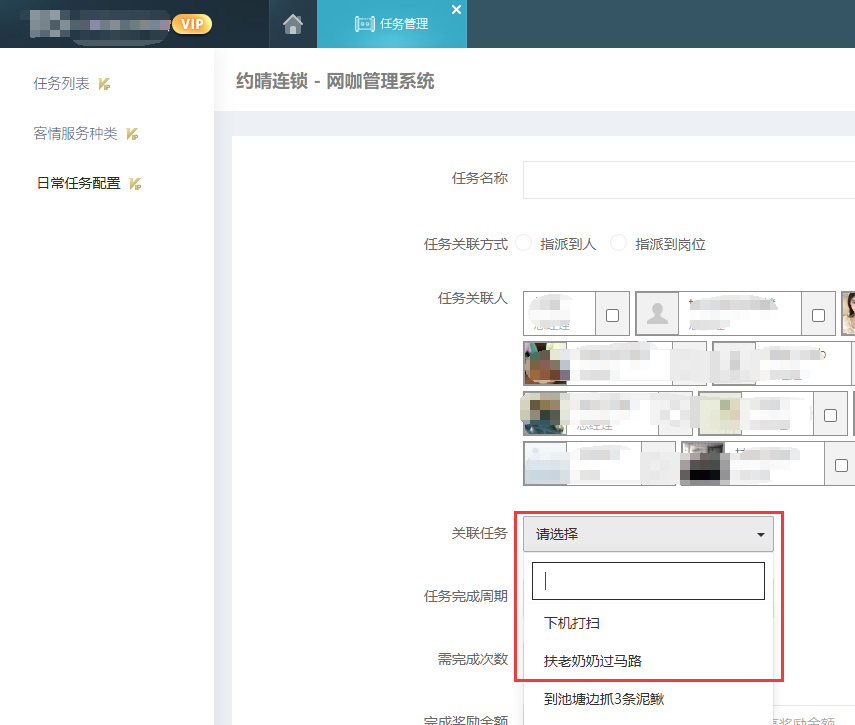Check the third-row right person checkbox
This screenshot has height=725, width=855.
830,415
